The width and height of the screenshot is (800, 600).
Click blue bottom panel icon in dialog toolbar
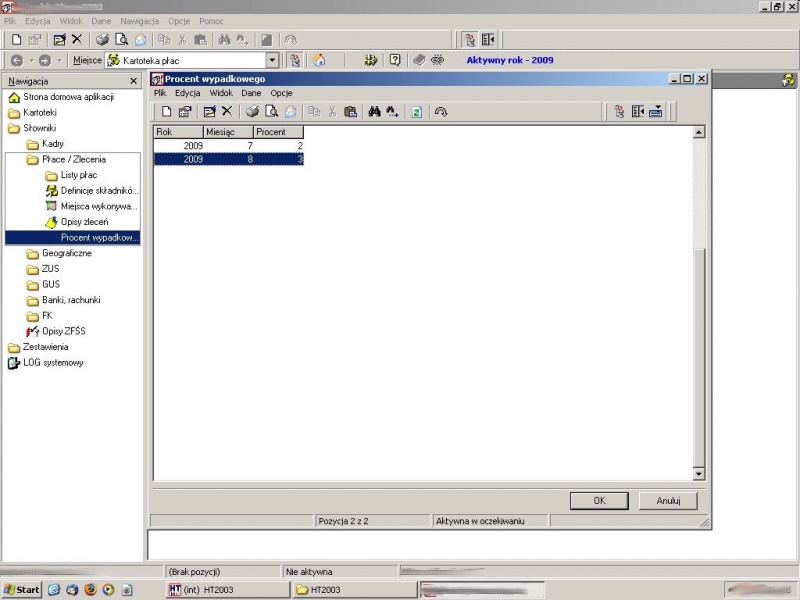[x=656, y=112]
